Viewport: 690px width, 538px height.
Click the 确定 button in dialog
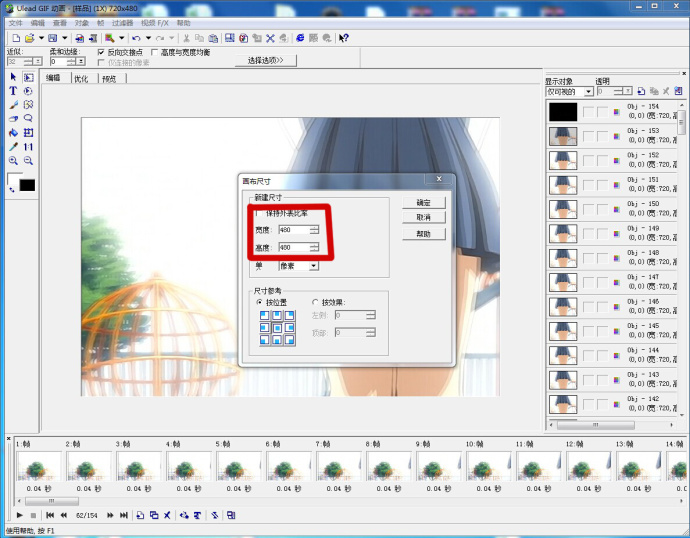click(424, 203)
